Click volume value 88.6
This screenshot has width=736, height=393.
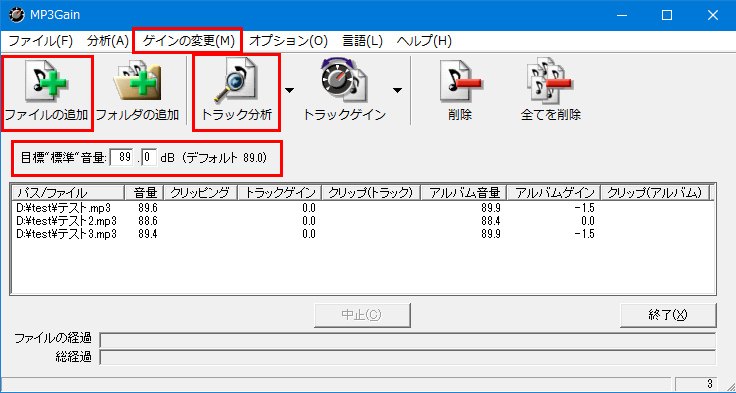[x=148, y=221]
